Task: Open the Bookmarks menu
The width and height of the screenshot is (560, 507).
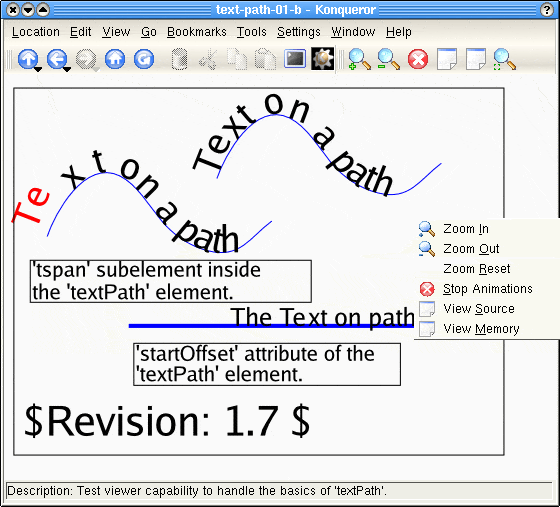Action: pyautogui.click(x=197, y=32)
